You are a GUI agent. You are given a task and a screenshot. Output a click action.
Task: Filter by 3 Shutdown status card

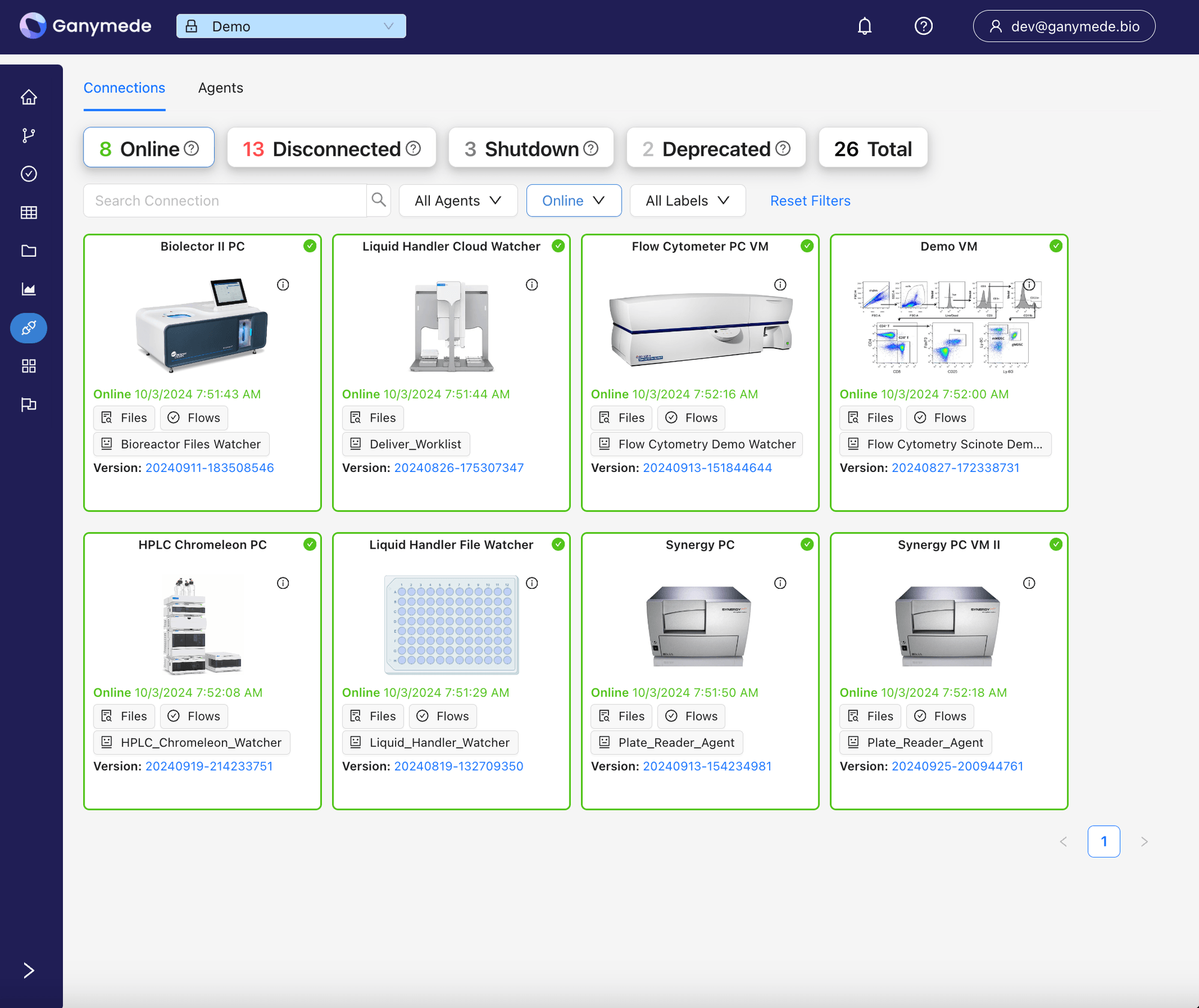tap(531, 148)
